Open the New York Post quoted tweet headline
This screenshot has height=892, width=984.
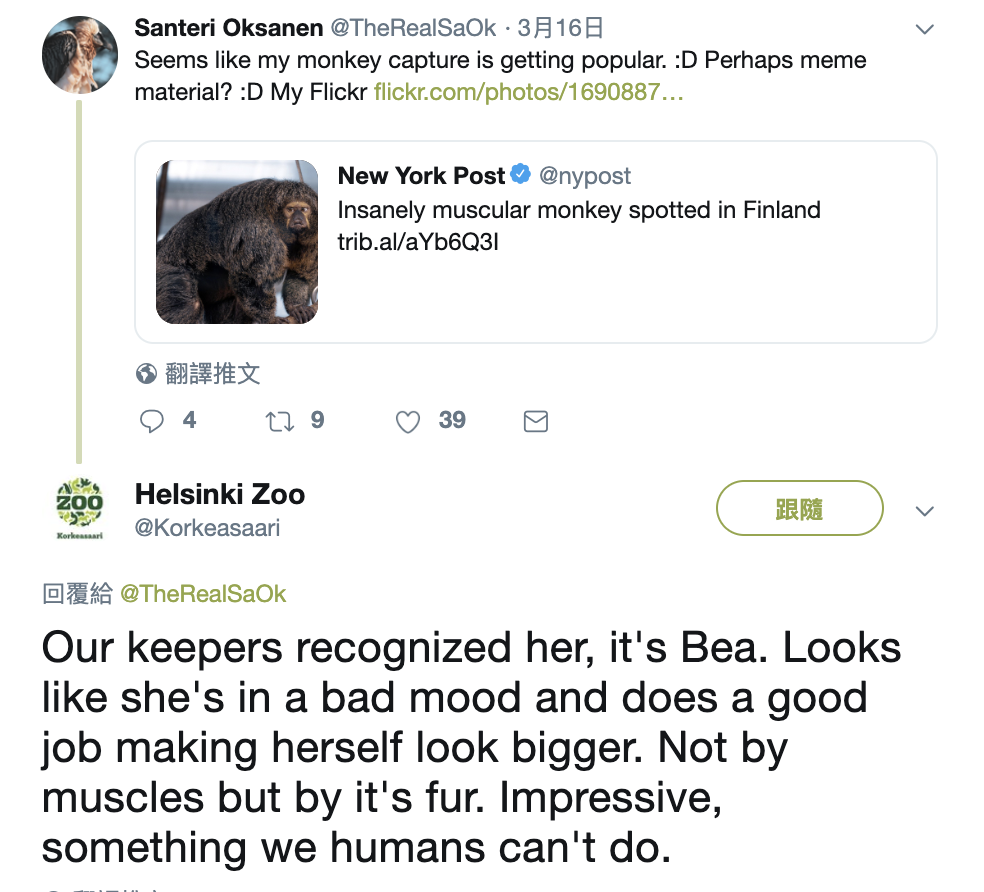tap(579, 211)
